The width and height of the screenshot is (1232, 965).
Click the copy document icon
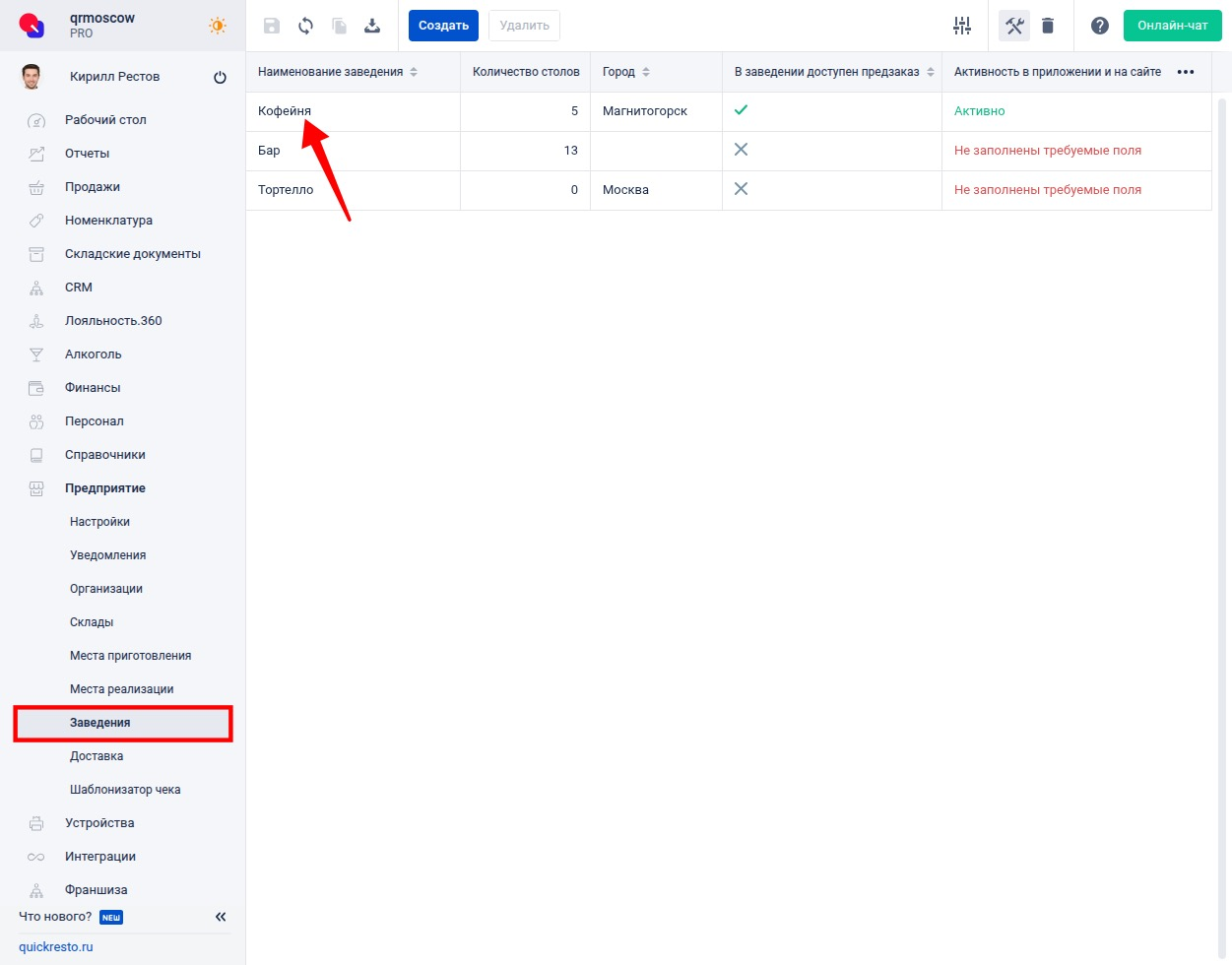pos(339,26)
